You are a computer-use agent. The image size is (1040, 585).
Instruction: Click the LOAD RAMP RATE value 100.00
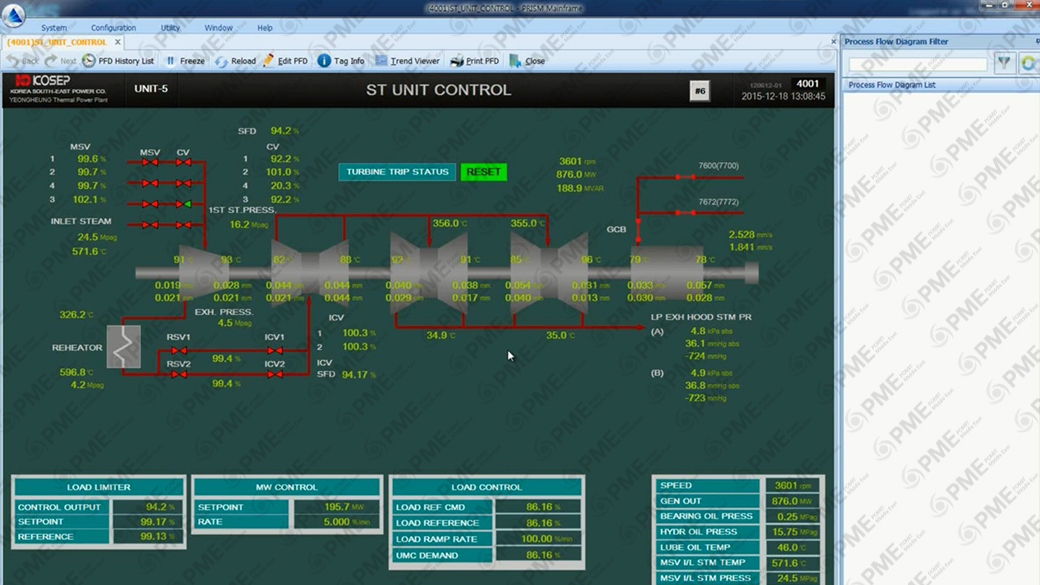tap(537, 539)
